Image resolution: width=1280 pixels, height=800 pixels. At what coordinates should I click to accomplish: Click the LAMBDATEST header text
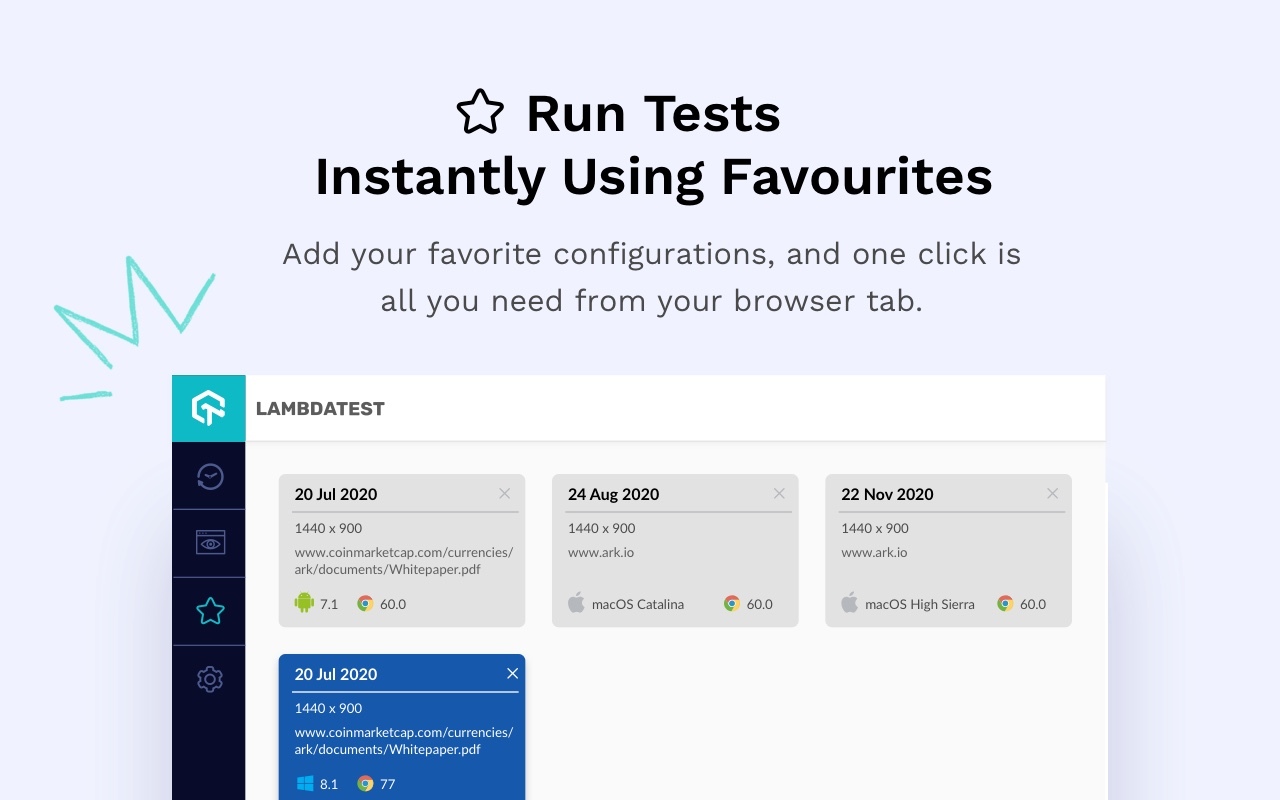tap(320, 408)
